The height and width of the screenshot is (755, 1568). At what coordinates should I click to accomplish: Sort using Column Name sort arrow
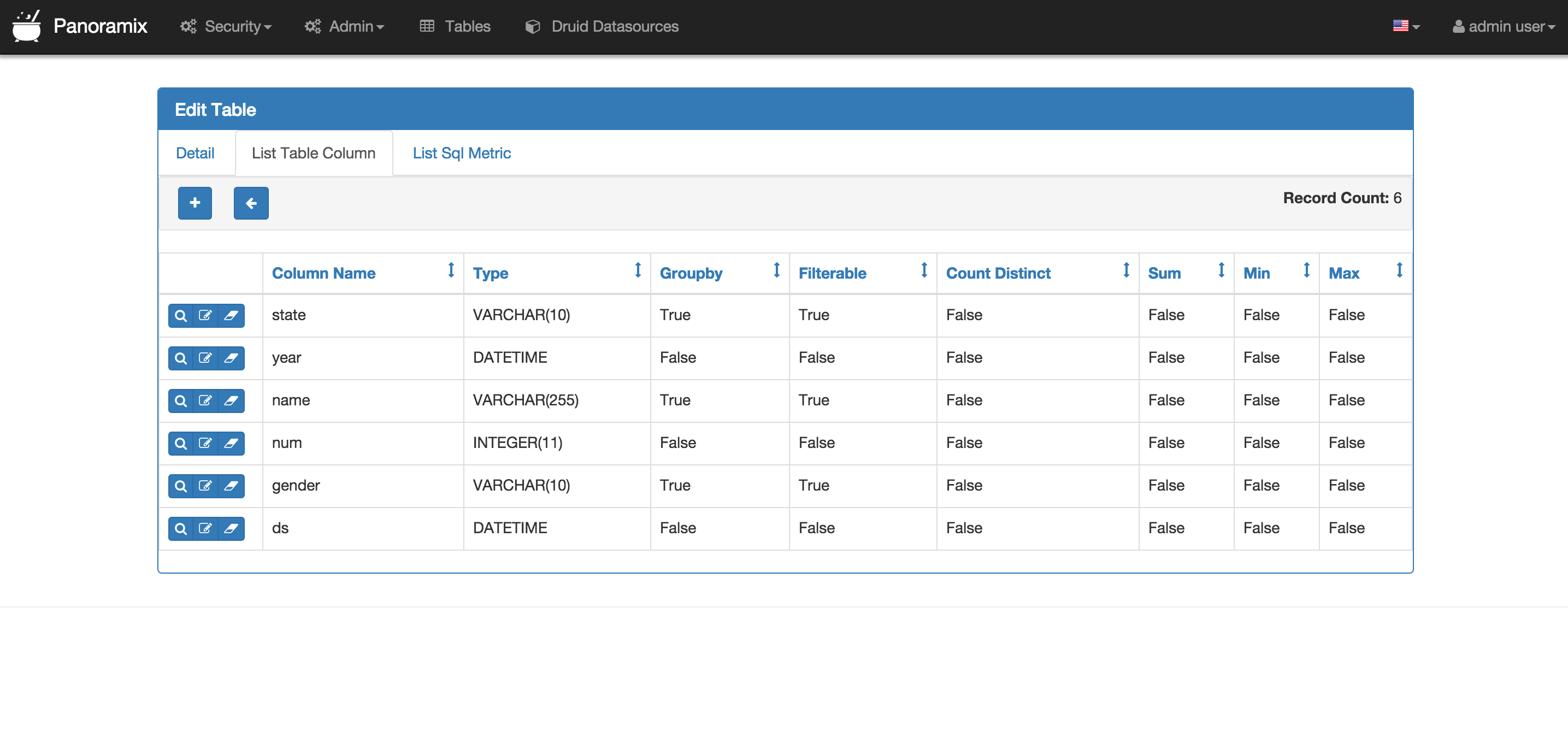451,270
